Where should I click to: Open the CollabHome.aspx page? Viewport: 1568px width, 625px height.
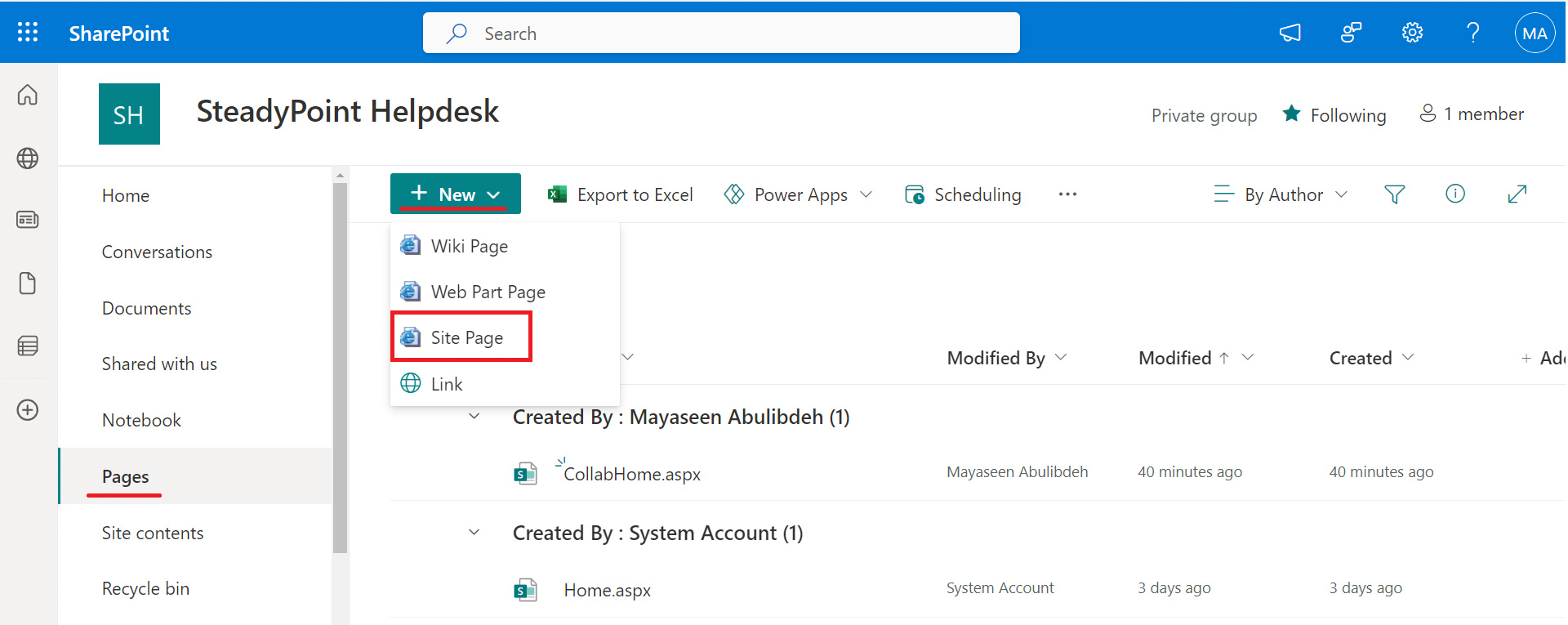coord(632,474)
